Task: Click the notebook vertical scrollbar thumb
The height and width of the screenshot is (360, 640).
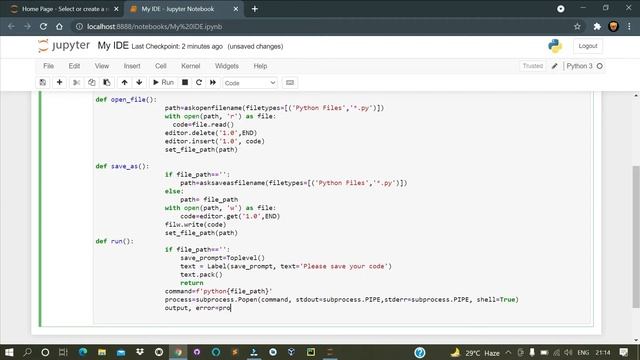Action: (636, 237)
